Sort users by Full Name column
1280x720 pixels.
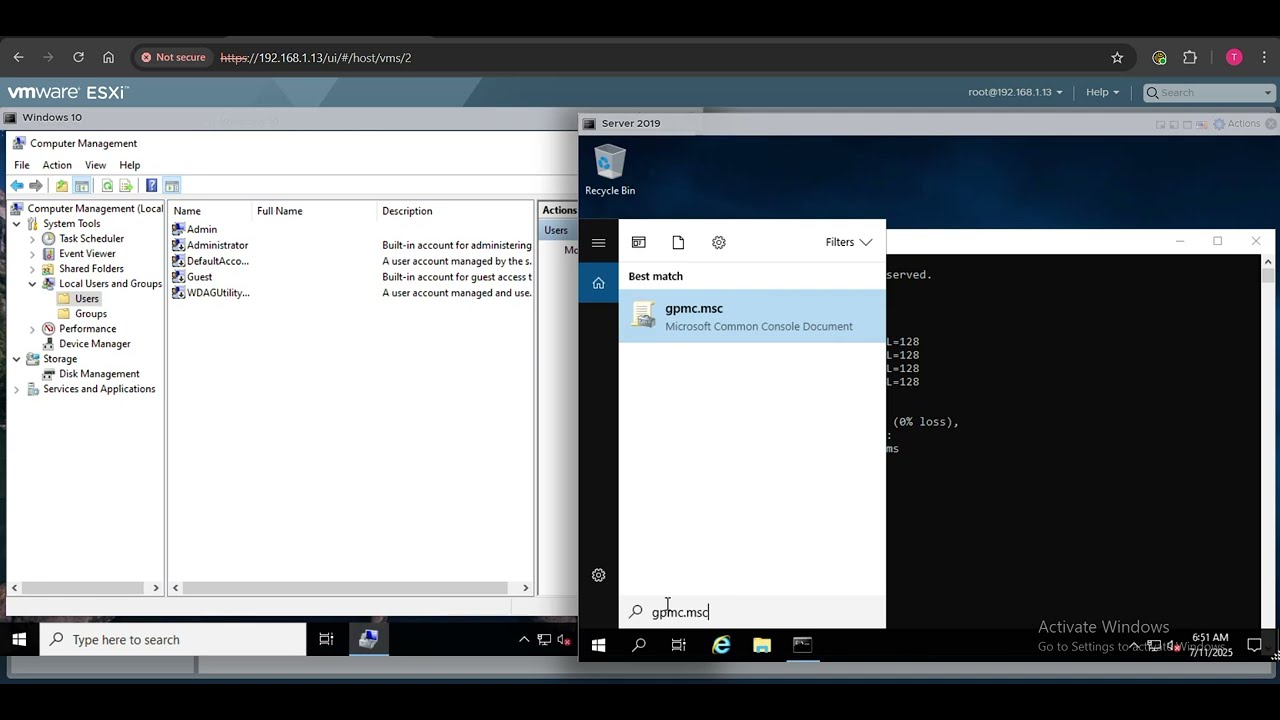click(x=314, y=211)
